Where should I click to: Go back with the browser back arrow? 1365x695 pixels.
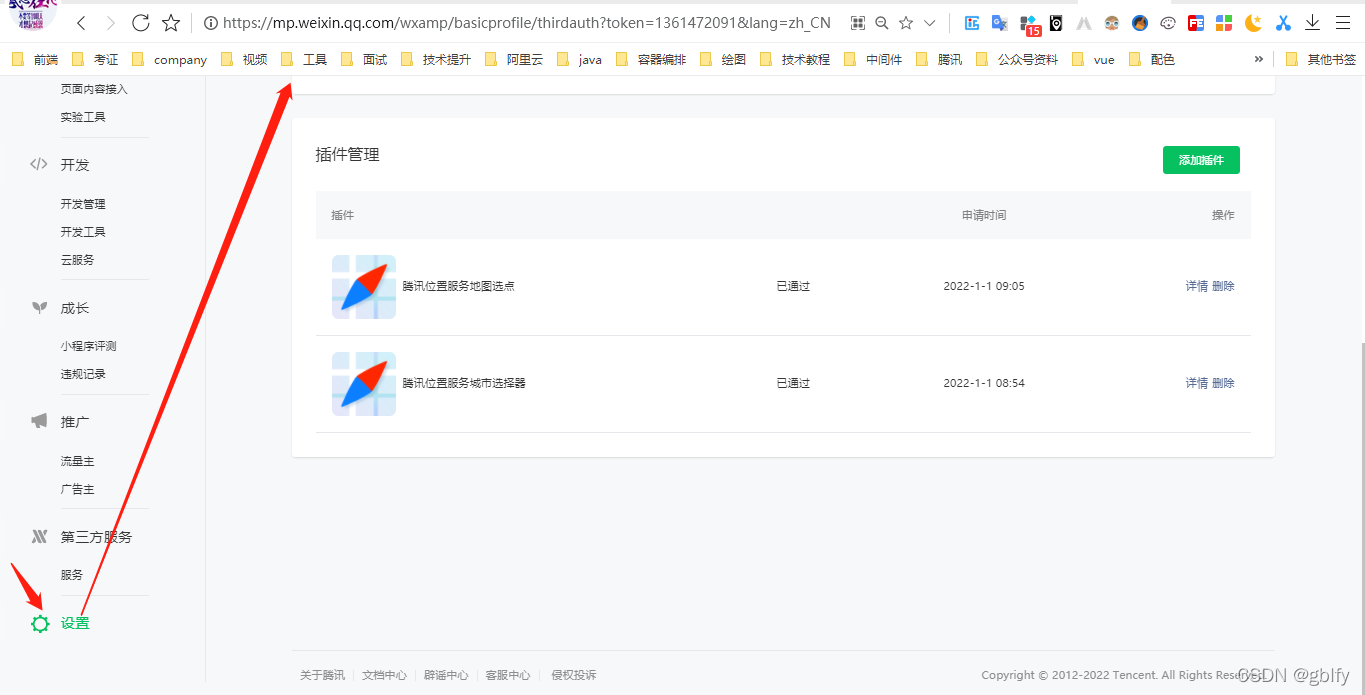(81, 22)
